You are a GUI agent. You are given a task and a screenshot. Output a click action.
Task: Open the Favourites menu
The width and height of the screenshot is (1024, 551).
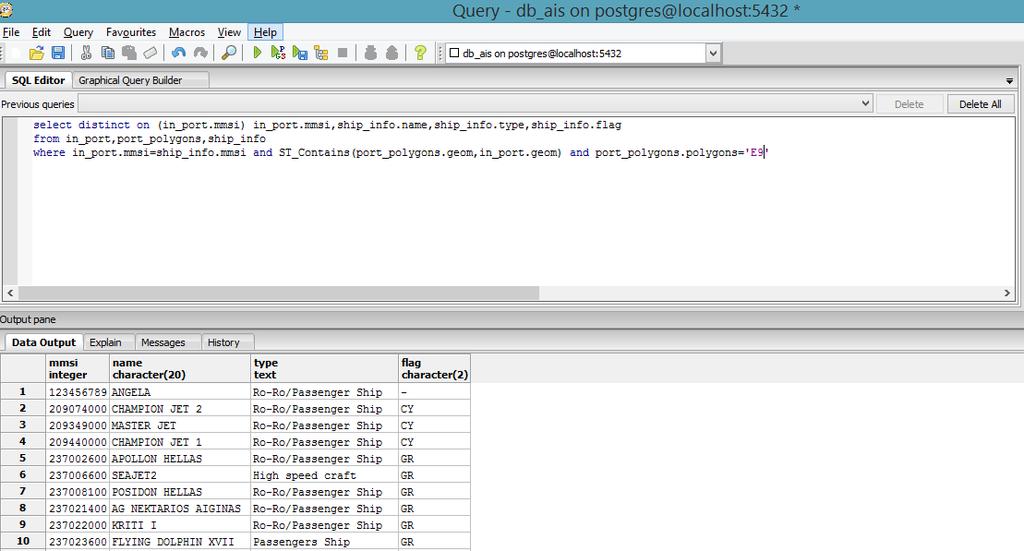click(x=131, y=32)
